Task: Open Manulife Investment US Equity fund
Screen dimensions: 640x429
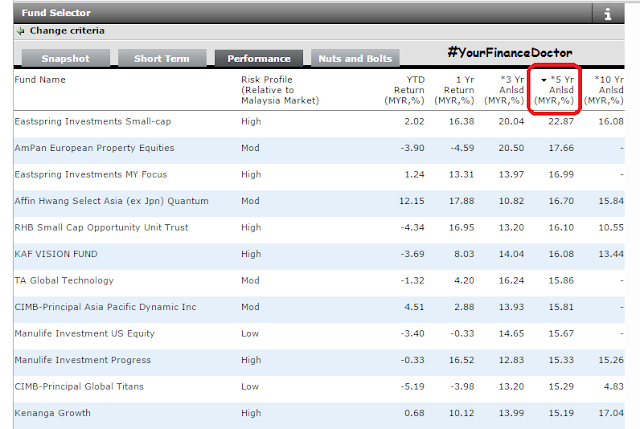Action: 84,333
